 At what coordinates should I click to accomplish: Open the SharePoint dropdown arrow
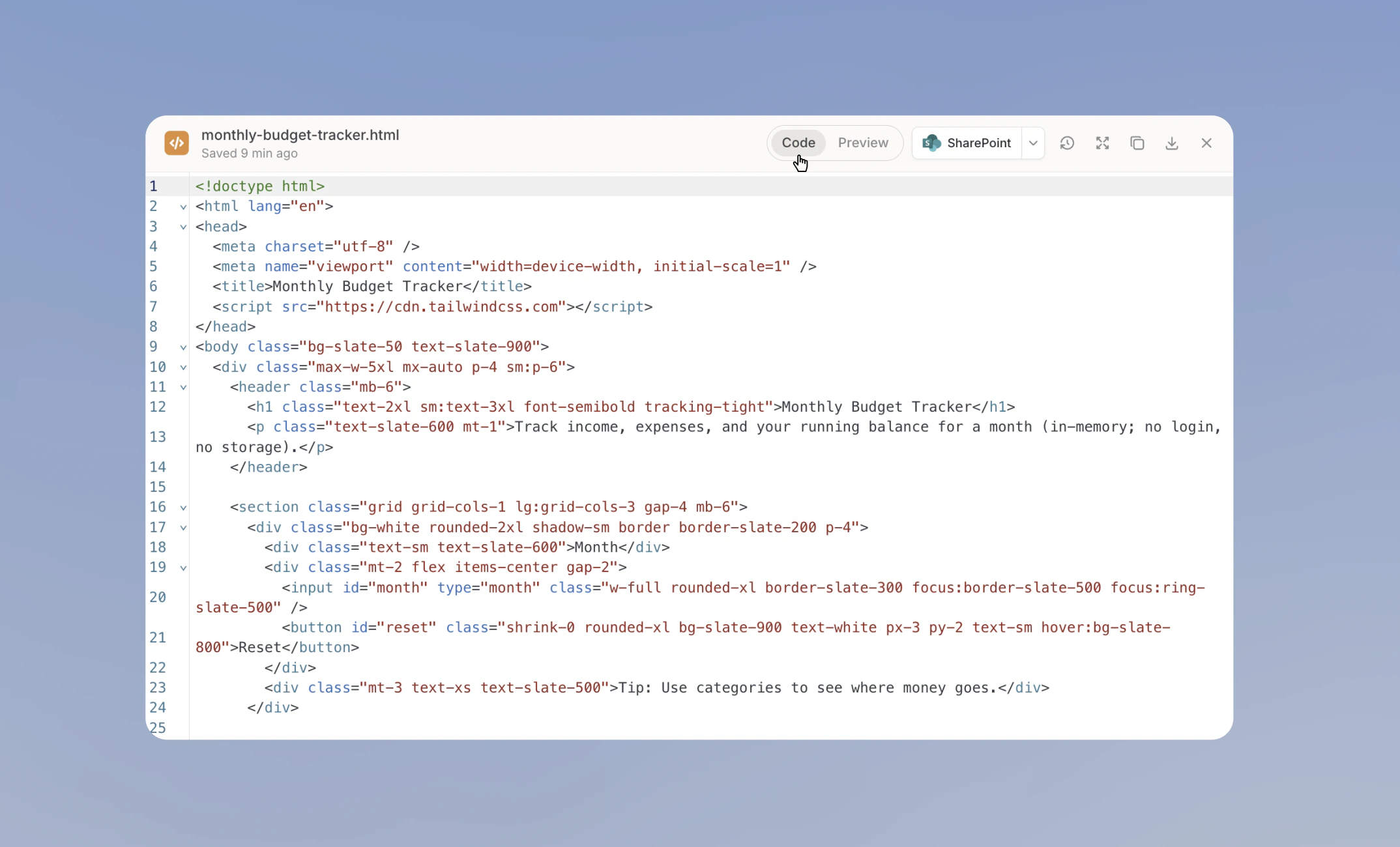pyautogui.click(x=1033, y=143)
